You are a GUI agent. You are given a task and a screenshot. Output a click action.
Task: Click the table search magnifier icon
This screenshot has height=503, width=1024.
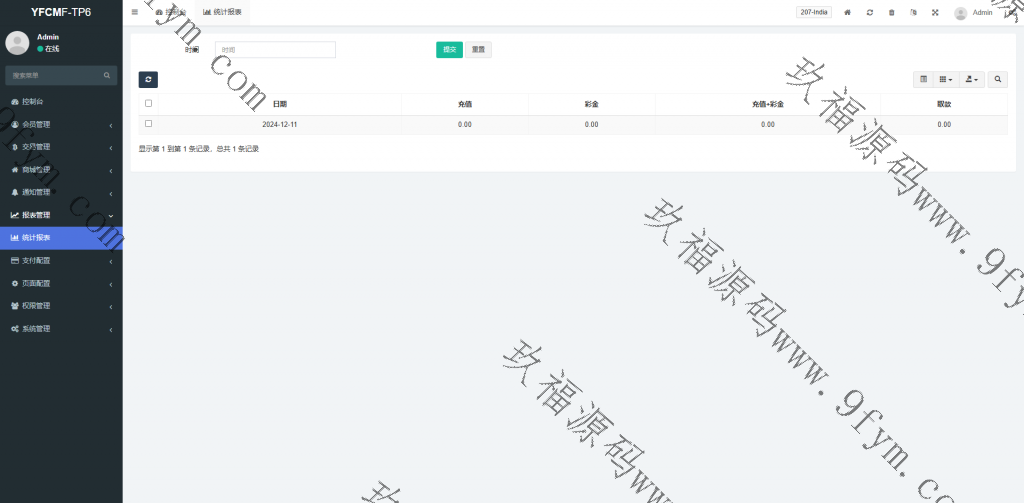[x=998, y=79]
